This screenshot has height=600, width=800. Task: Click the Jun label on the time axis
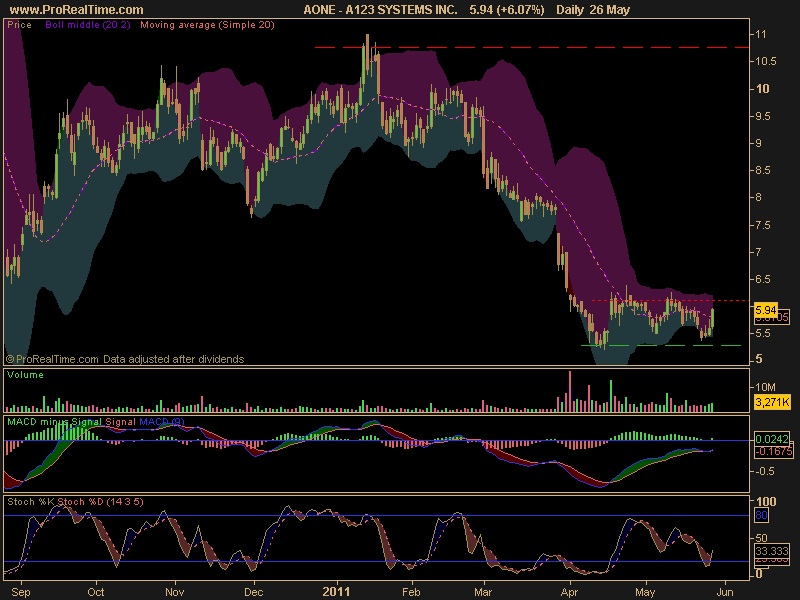click(x=724, y=592)
